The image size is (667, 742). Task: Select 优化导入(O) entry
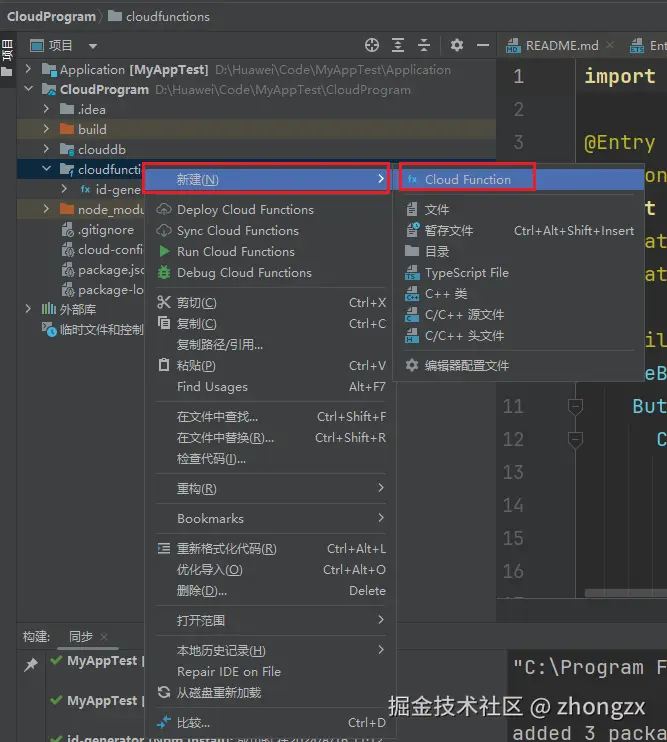pos(271,570)
